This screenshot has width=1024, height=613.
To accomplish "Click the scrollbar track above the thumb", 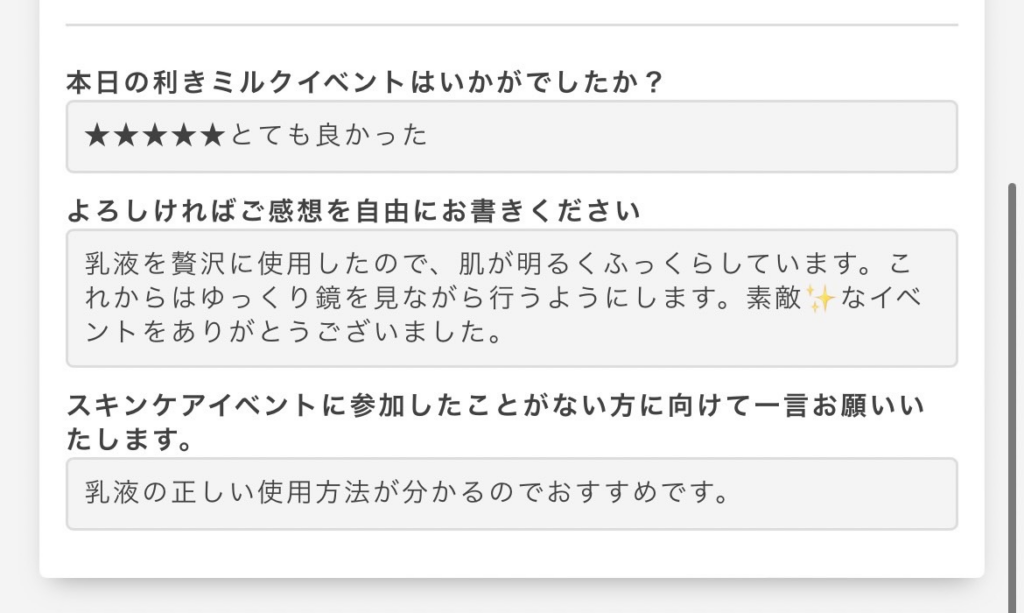I will click(x=1013, y=91).
